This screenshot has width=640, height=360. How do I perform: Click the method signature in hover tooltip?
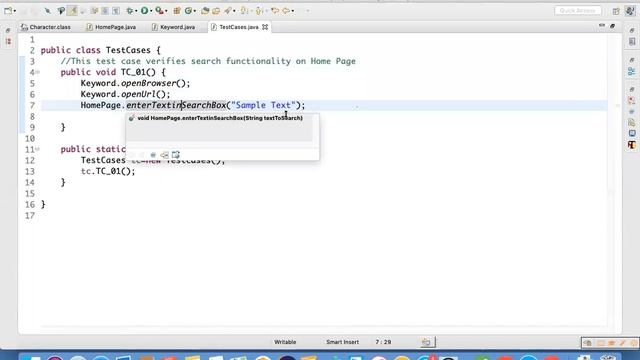[x=220, y=118]
